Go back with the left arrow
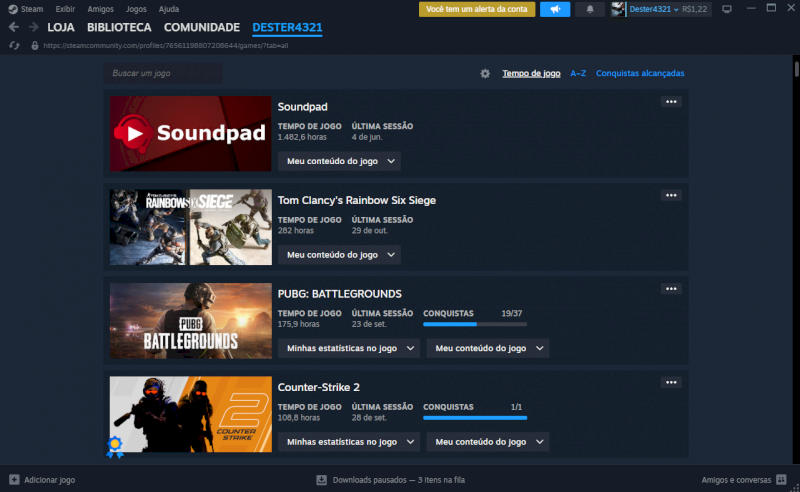800x492 pixels. click(x=13, y=27)
